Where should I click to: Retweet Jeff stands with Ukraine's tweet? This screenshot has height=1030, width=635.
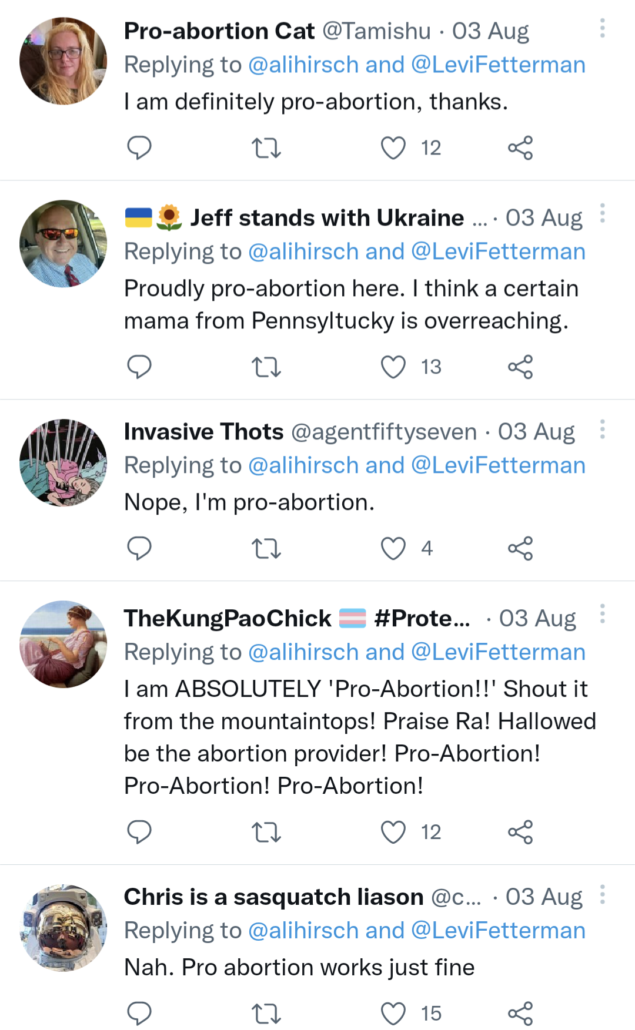[x=265, y=367]
